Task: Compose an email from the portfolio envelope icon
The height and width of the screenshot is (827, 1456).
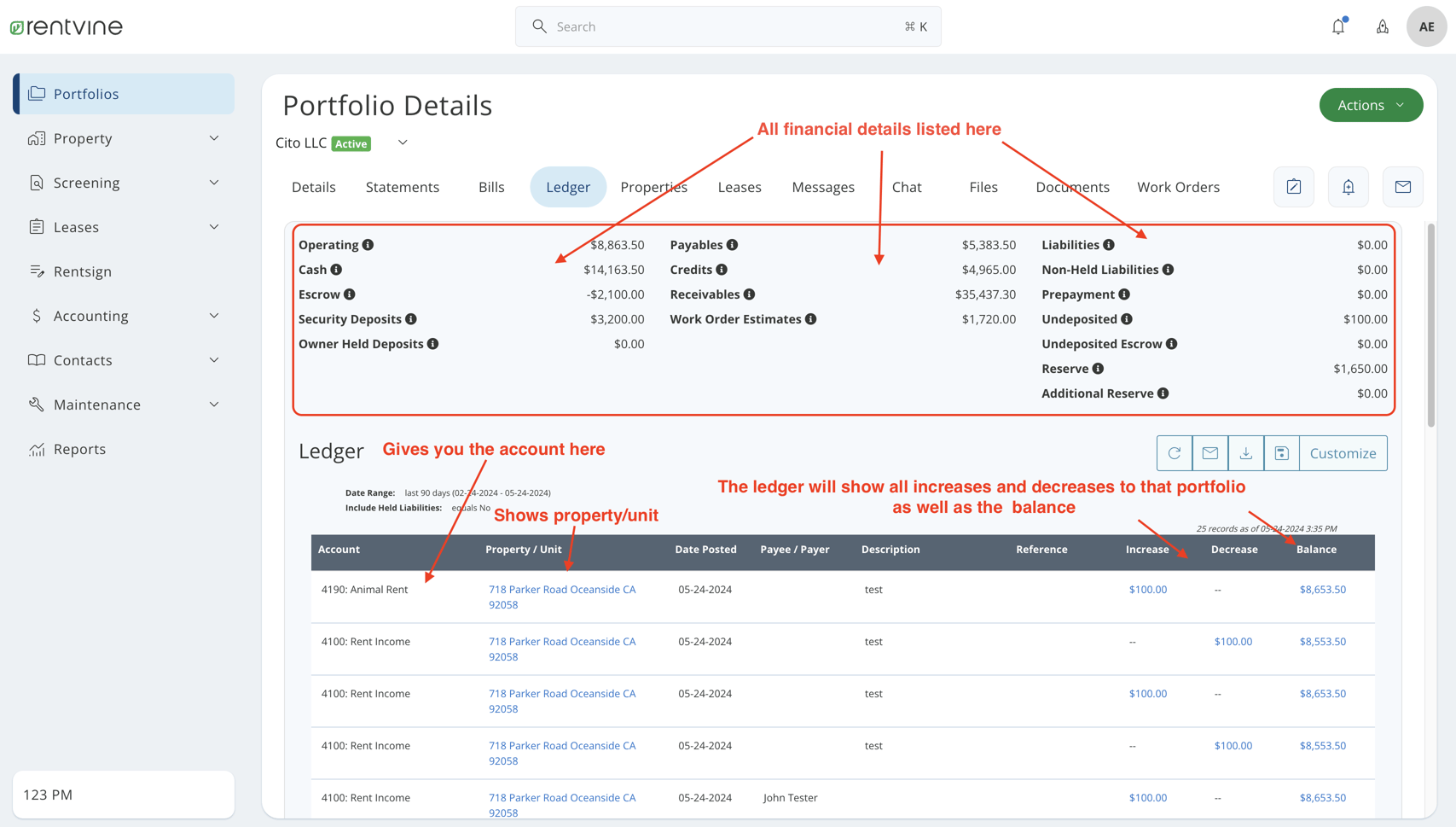Action: (1403, 187)
